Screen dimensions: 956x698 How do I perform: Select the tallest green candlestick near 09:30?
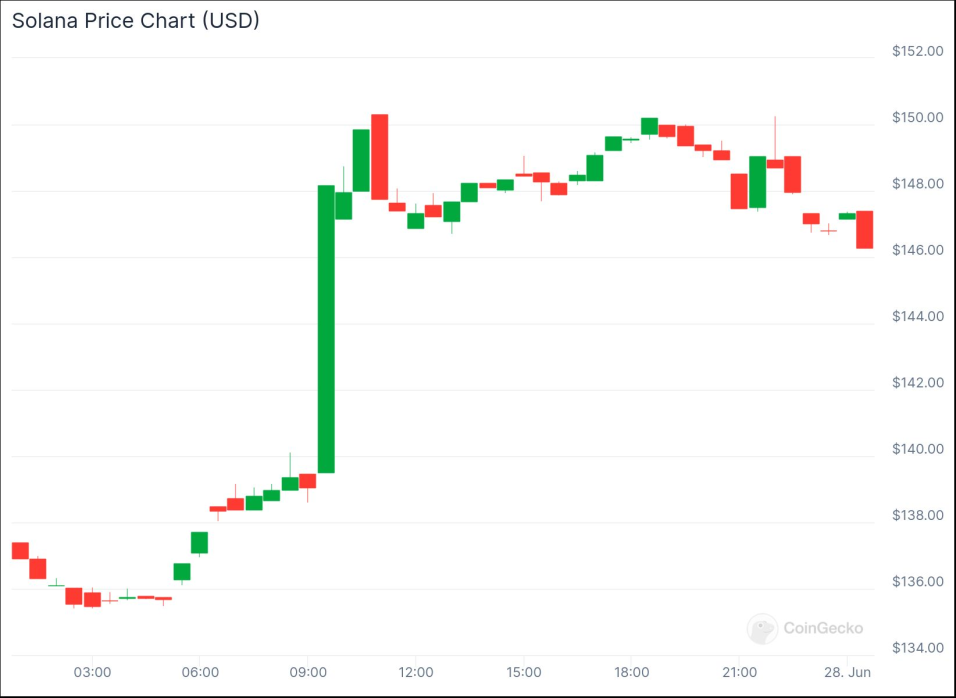326,329
